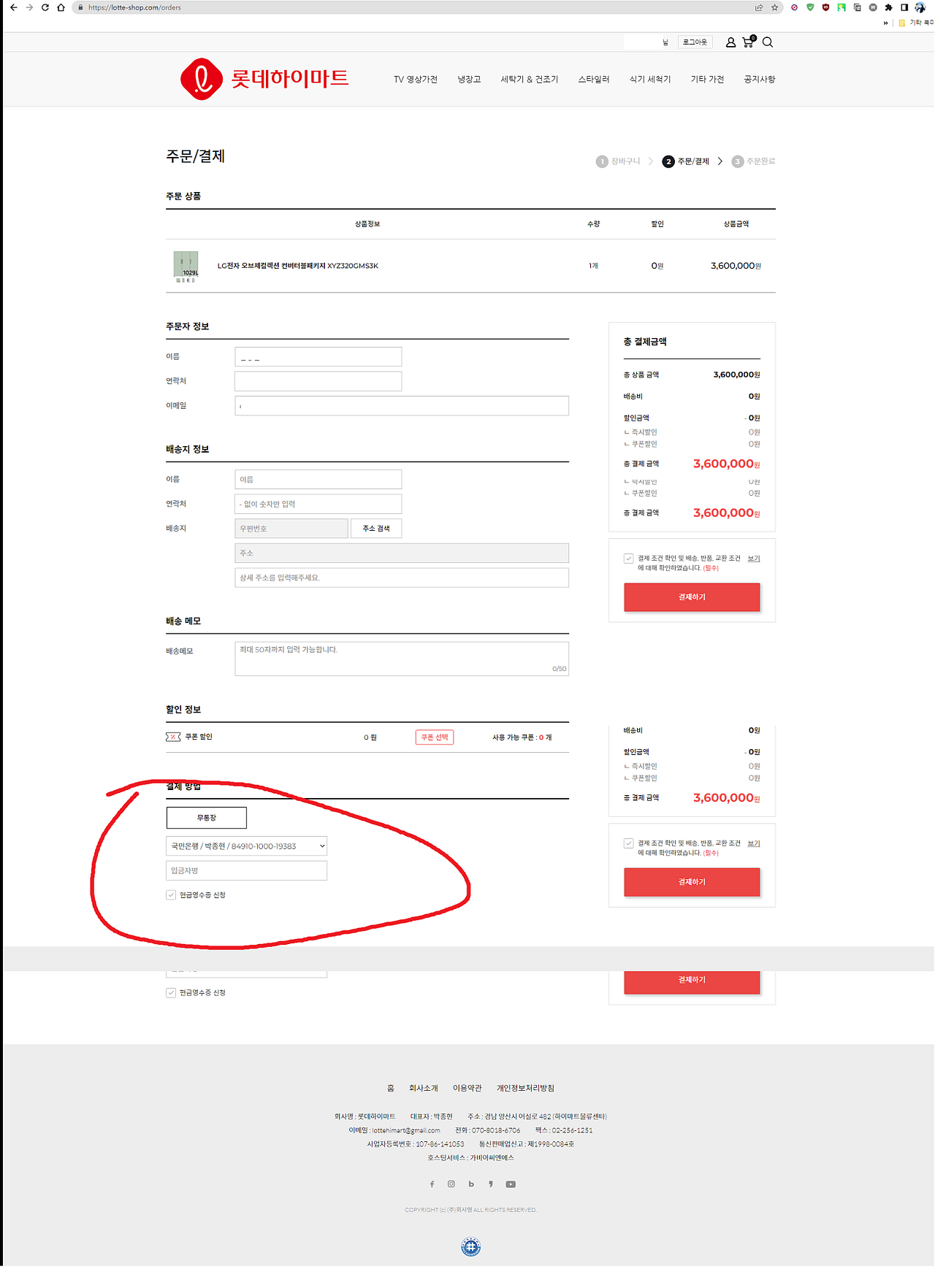The image size is (935, 1288).
Task: Open the grey W circle extension icon
Action: pyautogui.click(x=873, y=7)
